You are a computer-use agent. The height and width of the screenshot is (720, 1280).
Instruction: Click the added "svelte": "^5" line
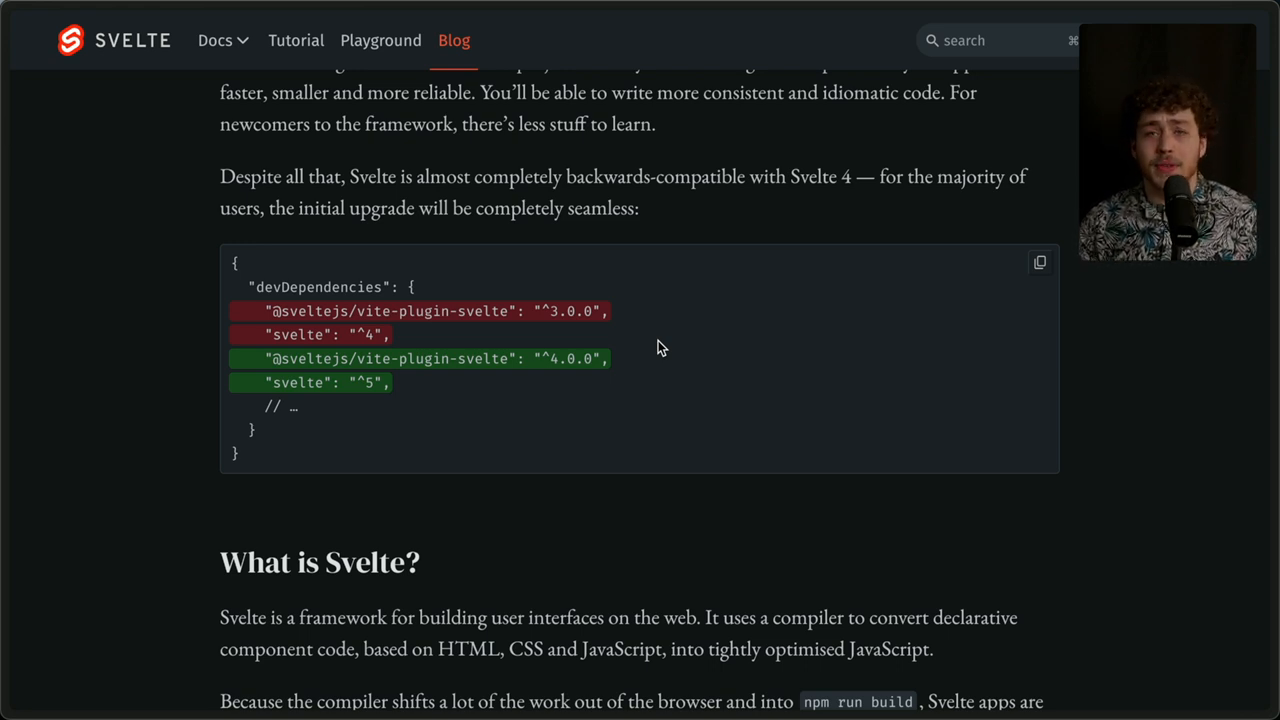(x=311, y=383)
